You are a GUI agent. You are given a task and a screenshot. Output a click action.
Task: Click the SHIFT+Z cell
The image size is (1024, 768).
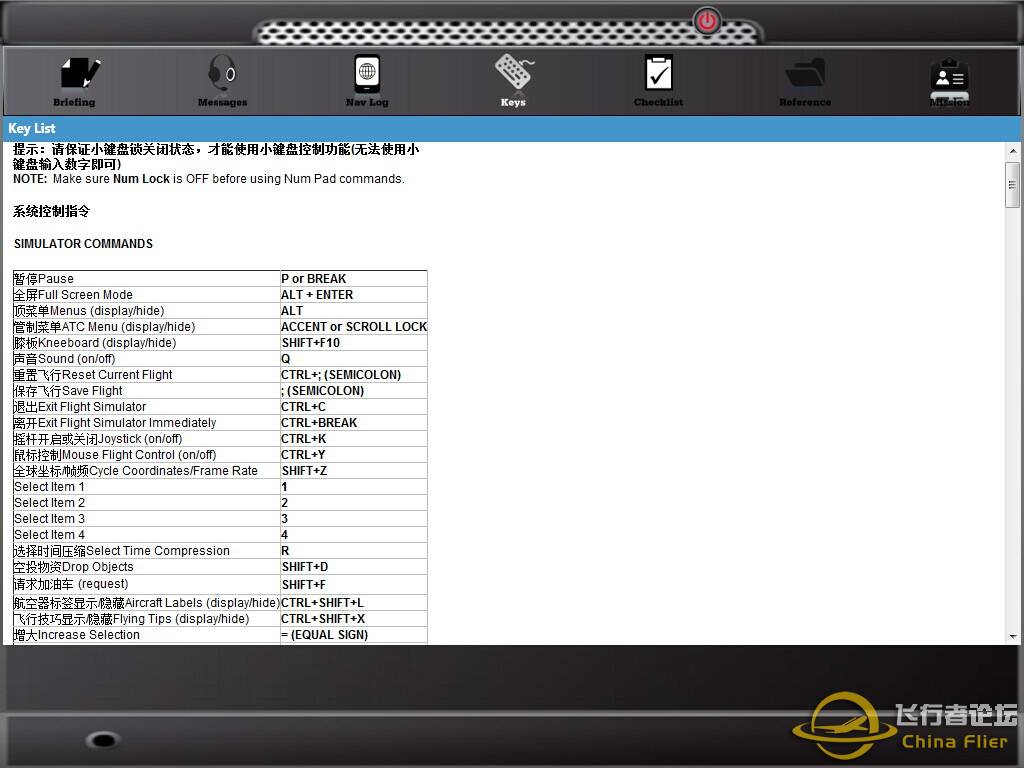pos(354,471)
